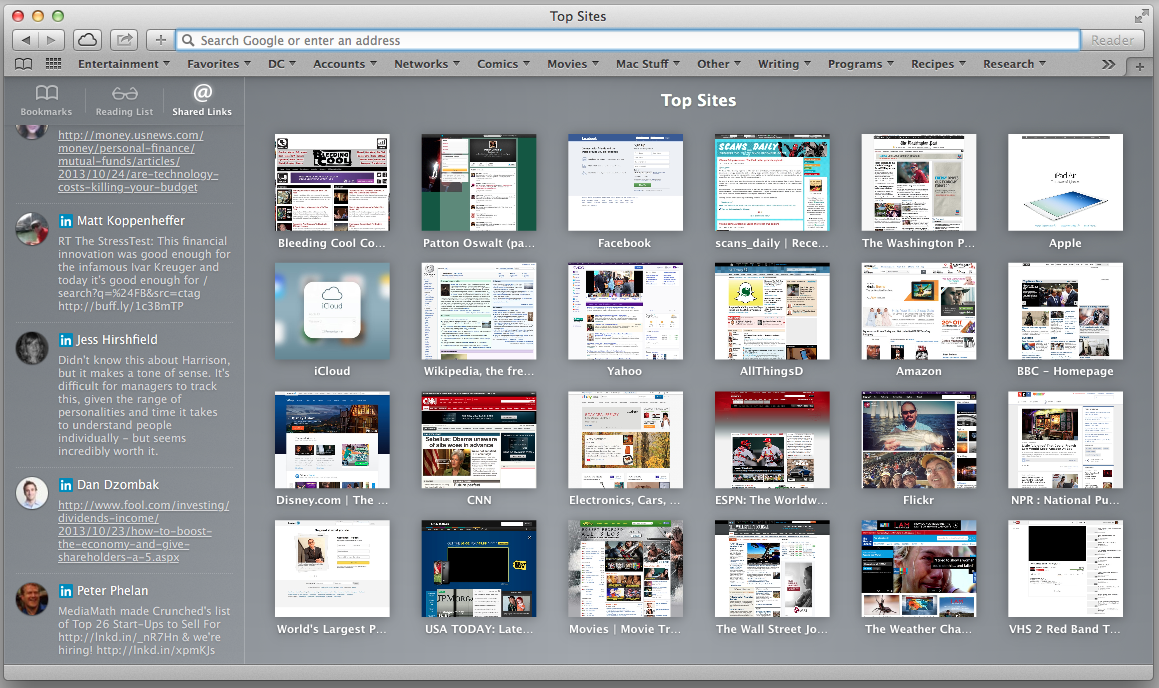Open the Amazon top site thumbnail
Viewport: 1159px width, 688px height.
tap(919, 311)
